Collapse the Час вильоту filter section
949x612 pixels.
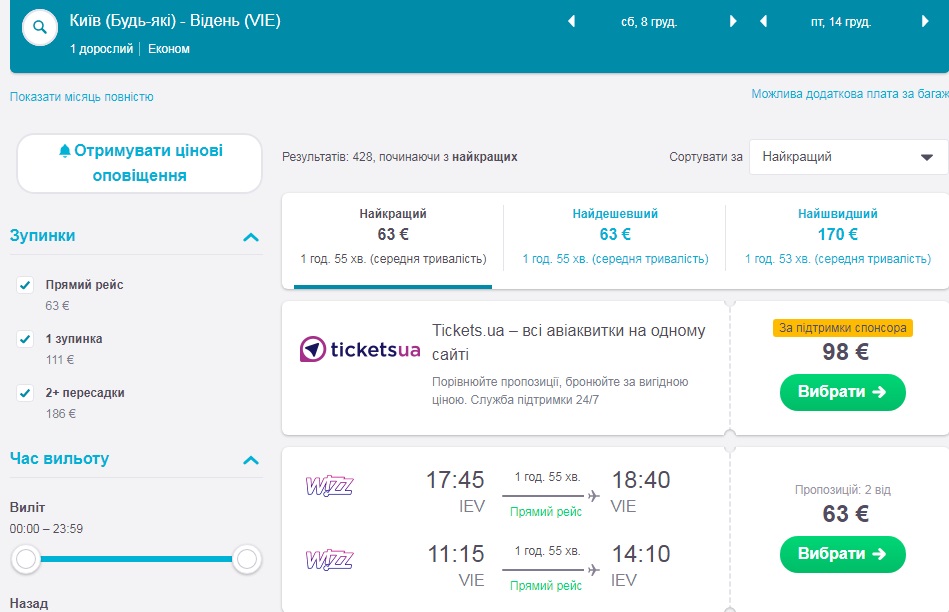click(x=251, y=460)
